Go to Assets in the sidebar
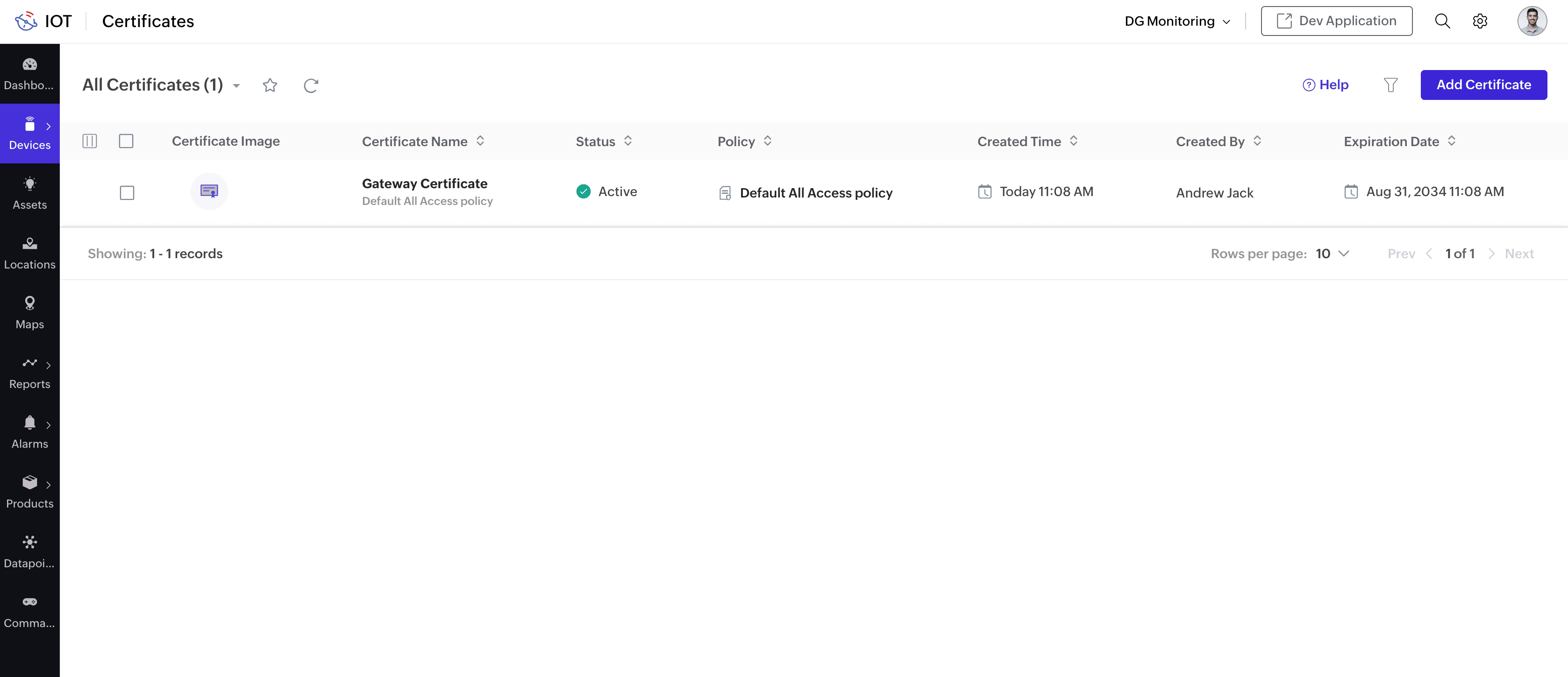The width and height of the screenshot is (1568, 677). click(30, 193)
